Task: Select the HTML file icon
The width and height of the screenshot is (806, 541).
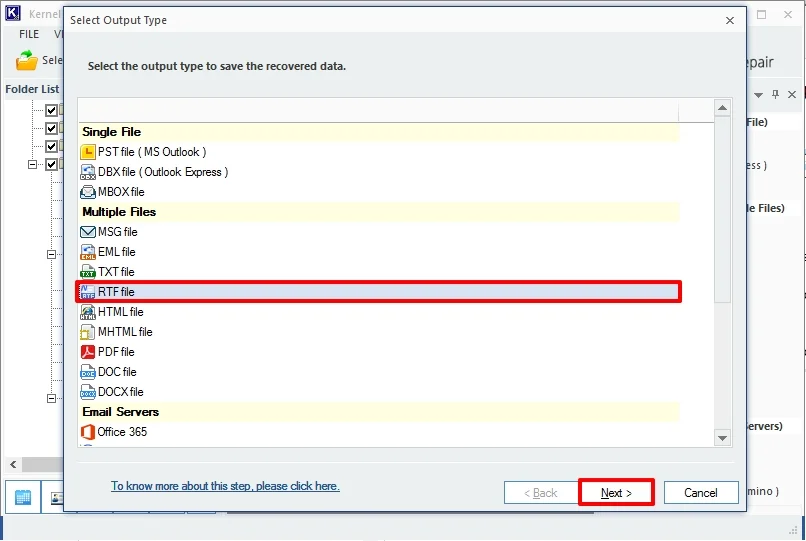Action: pos(88,312)
